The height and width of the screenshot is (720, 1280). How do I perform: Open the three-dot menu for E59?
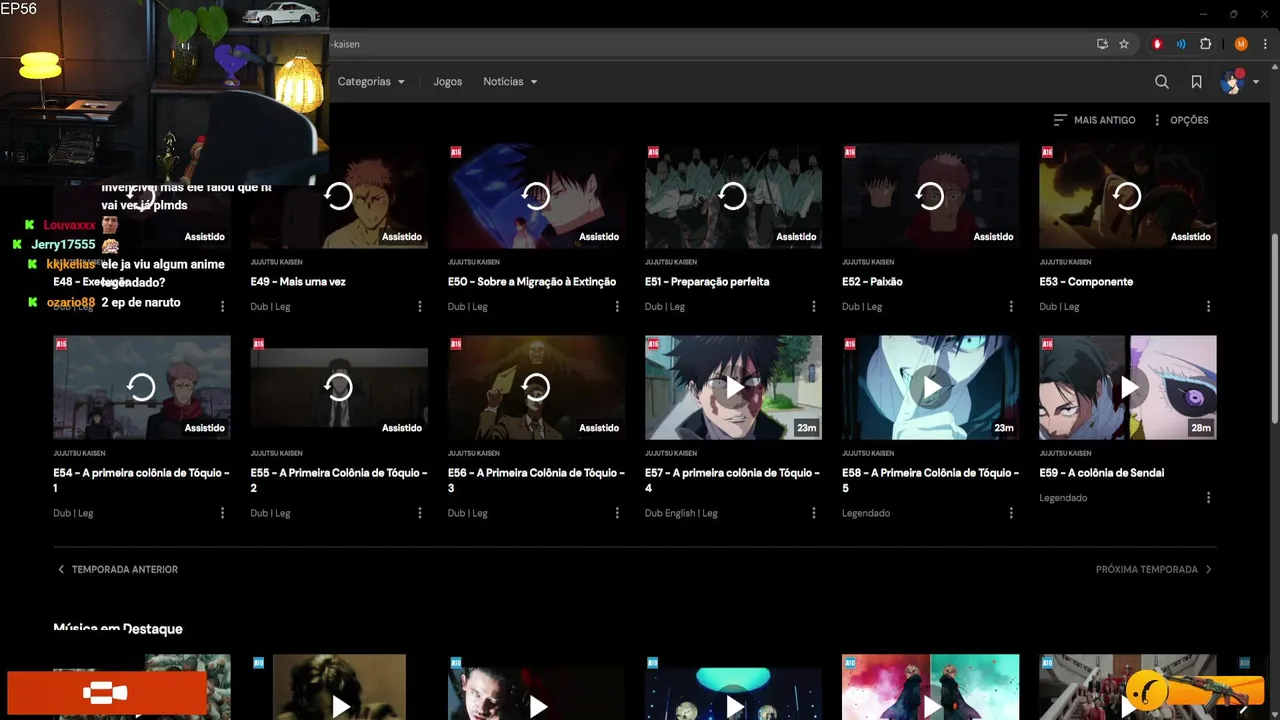(x=1208, y=498)
